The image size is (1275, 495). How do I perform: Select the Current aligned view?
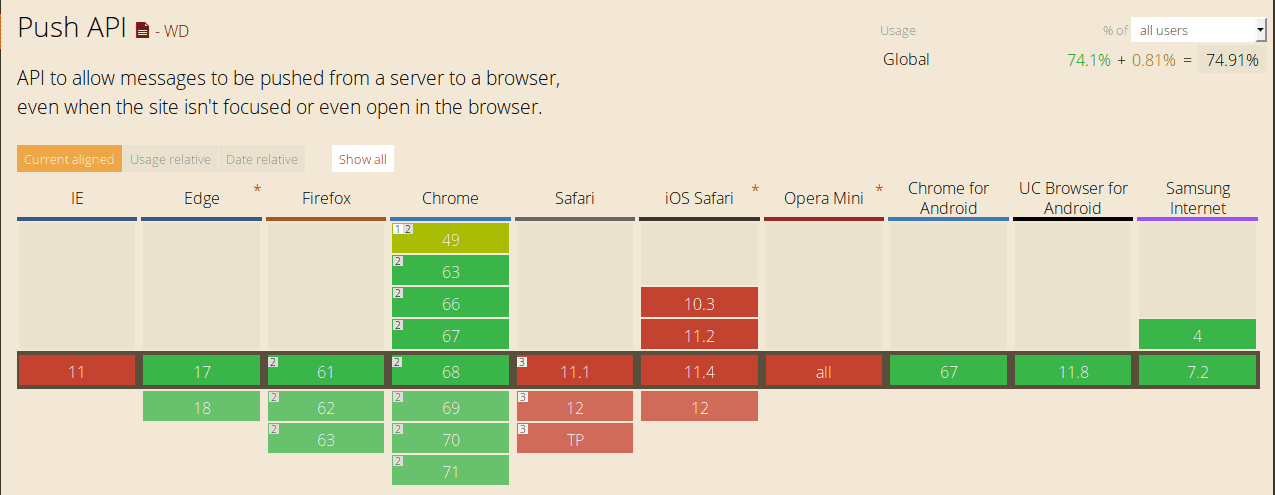pyautogui.click(x=69, y=159)
